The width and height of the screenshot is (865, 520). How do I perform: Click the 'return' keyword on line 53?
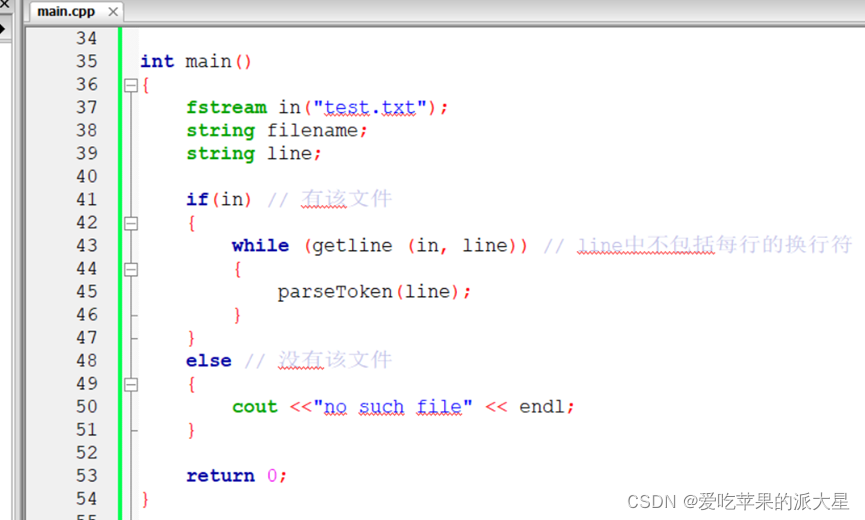[221, 475]
